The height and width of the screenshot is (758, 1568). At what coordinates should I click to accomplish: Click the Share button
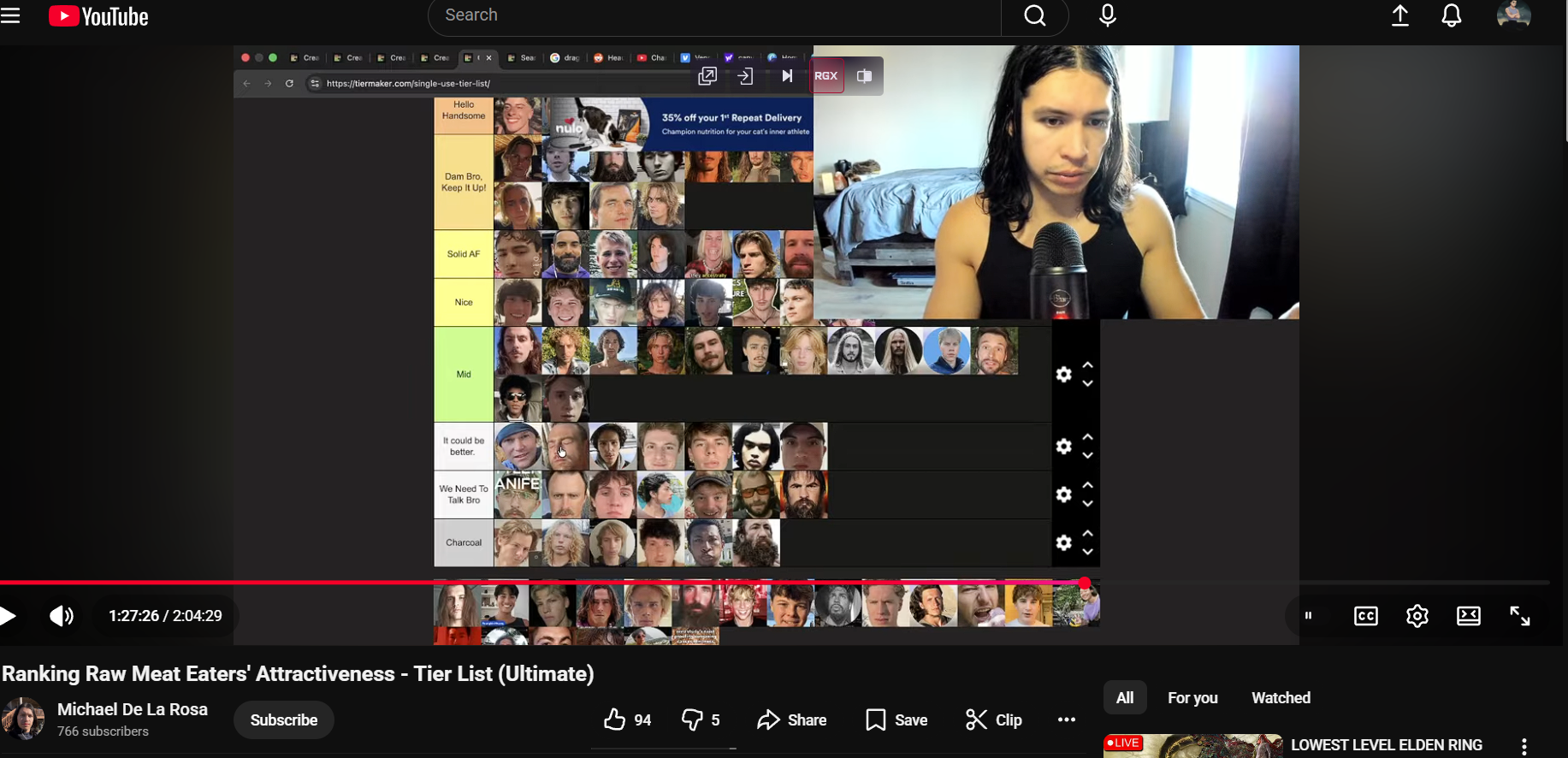tap(792, 720)
